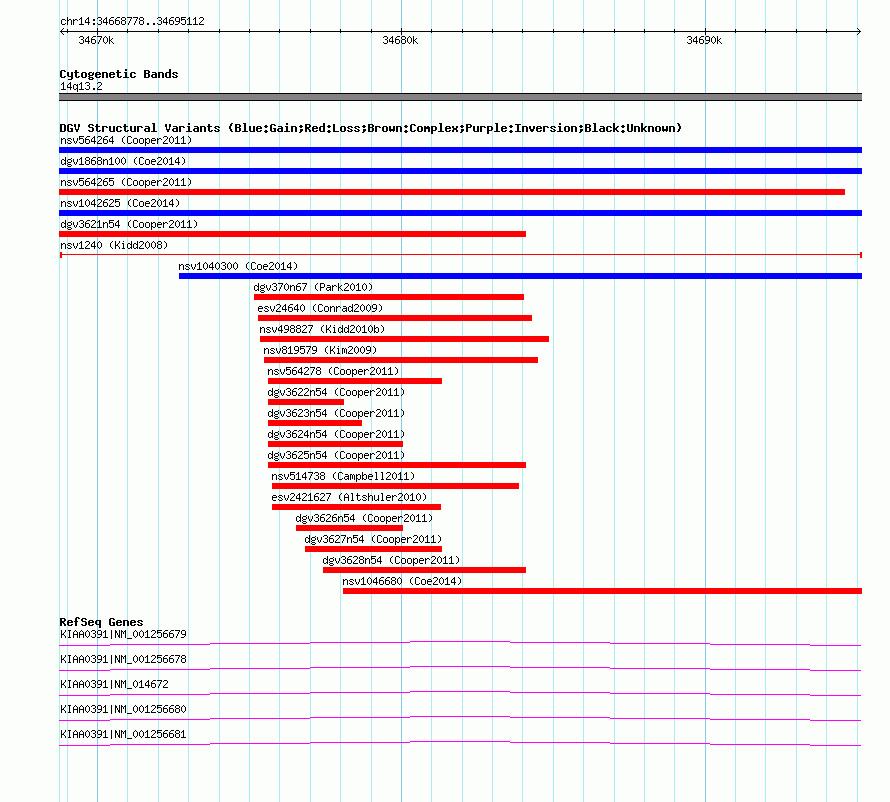Viewport: 890px width, 802px height.
Task: Open the nsv564278 (Cooper2011) variant label
Action: pyautogui.click(x=333, y=371)
